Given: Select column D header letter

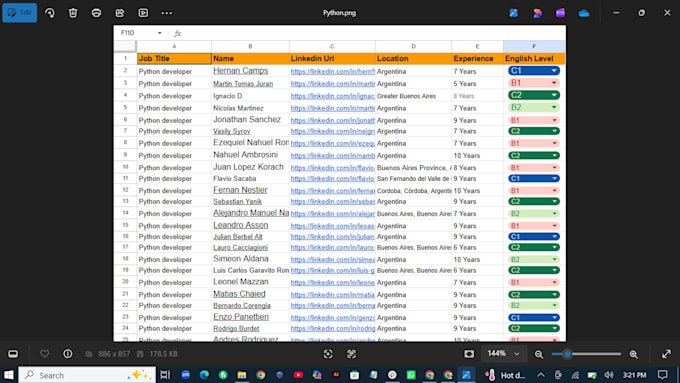Looking at the screenshot, I should (x=413, y=46).
